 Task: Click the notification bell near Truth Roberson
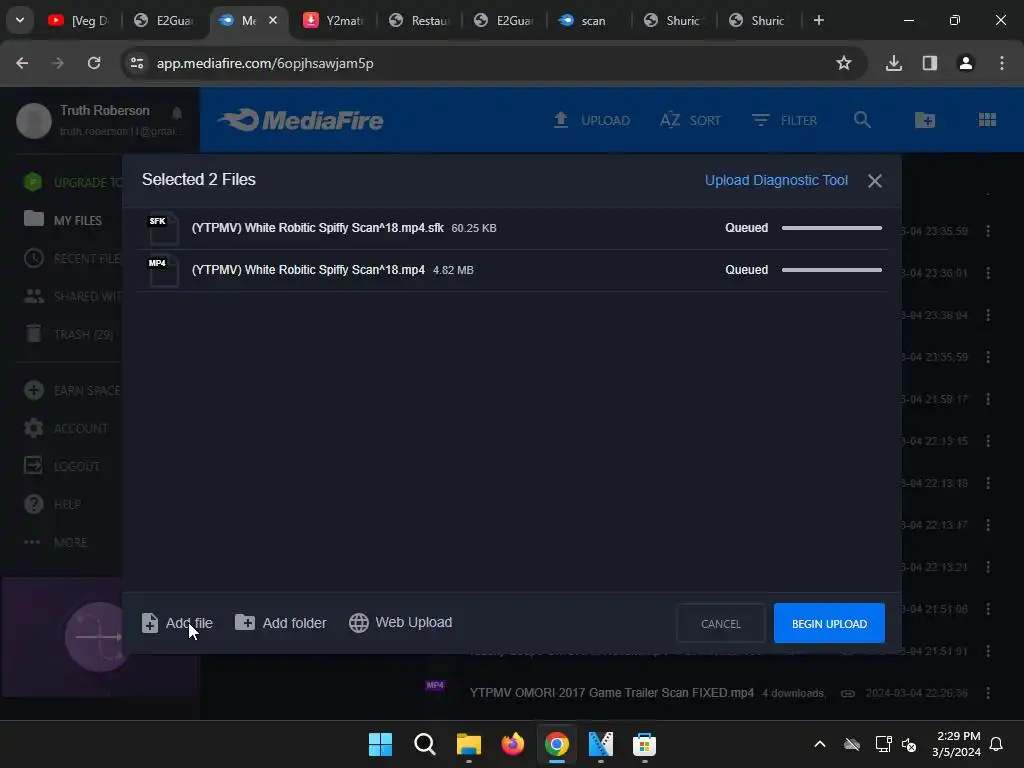click(x=177, y=113)
